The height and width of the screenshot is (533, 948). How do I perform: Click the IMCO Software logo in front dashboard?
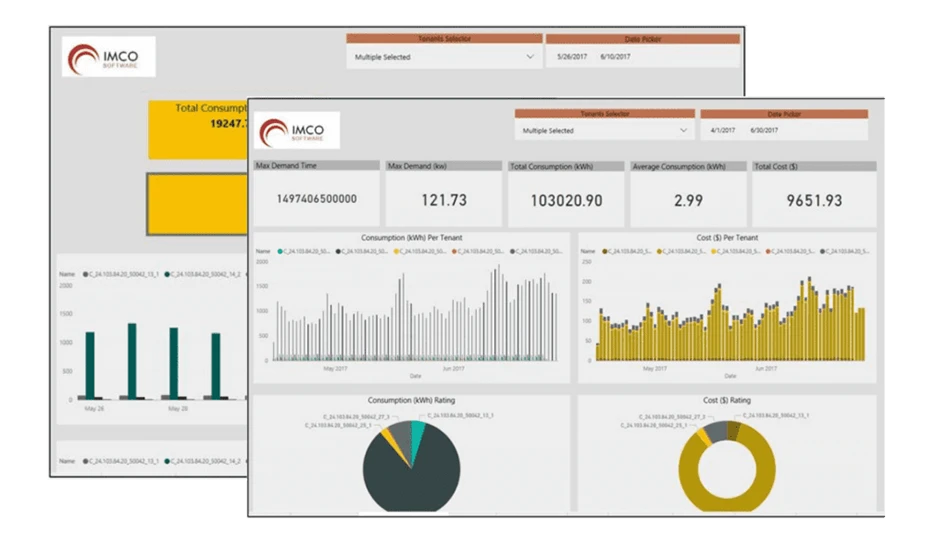(298, 130)
